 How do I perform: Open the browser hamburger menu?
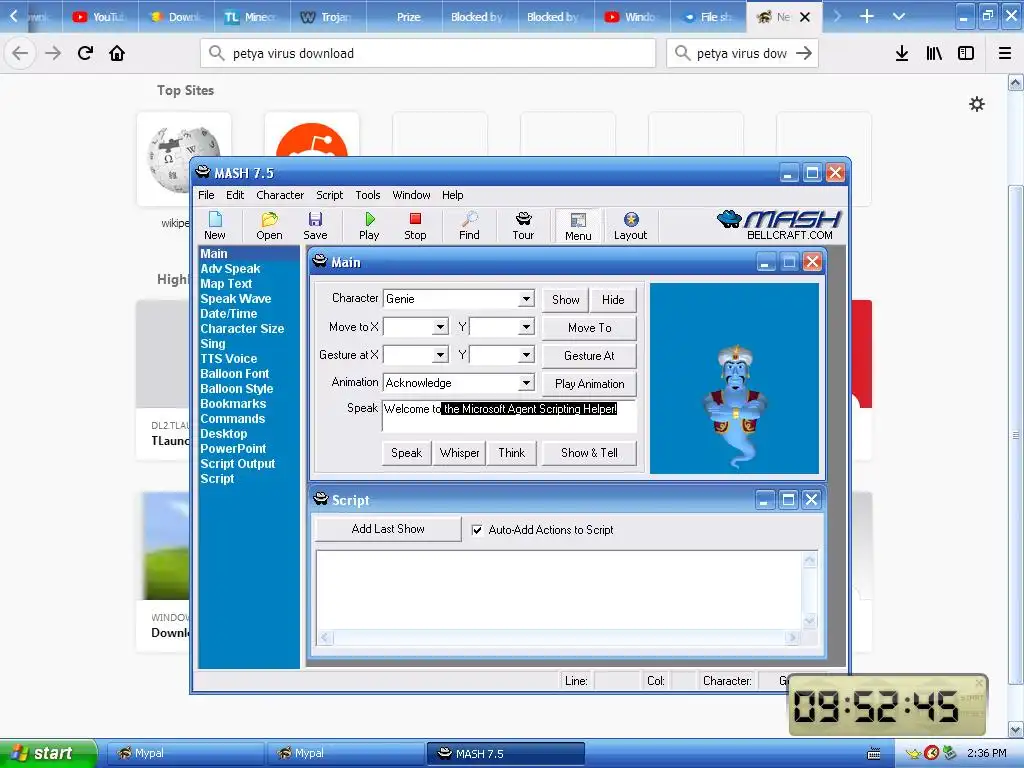tap(1005, 53)
